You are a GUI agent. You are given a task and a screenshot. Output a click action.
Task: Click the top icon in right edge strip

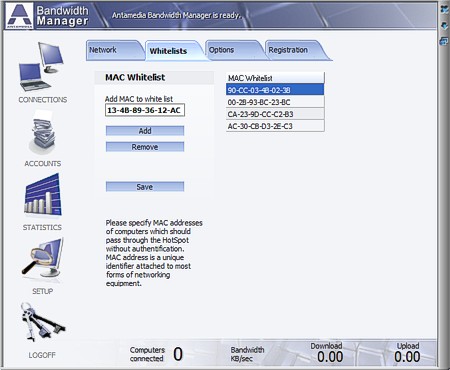click(444, 9)
